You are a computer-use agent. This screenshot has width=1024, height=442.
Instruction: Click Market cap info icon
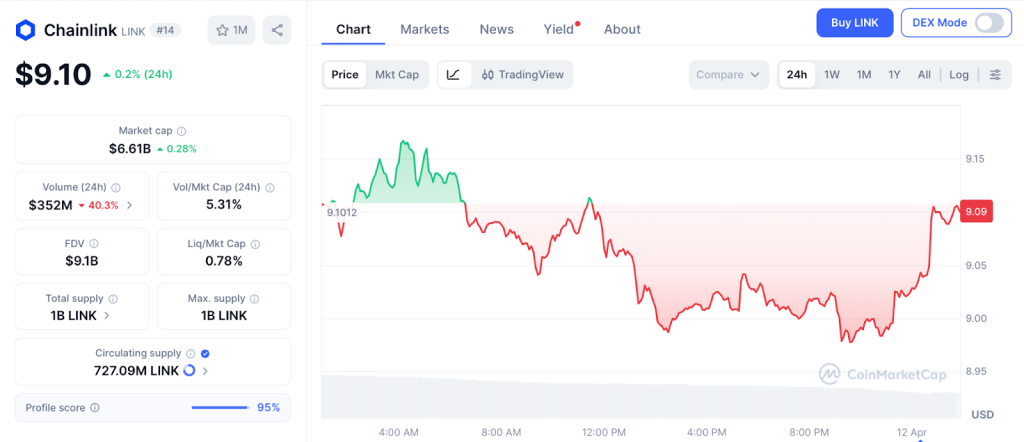[181, 131]
